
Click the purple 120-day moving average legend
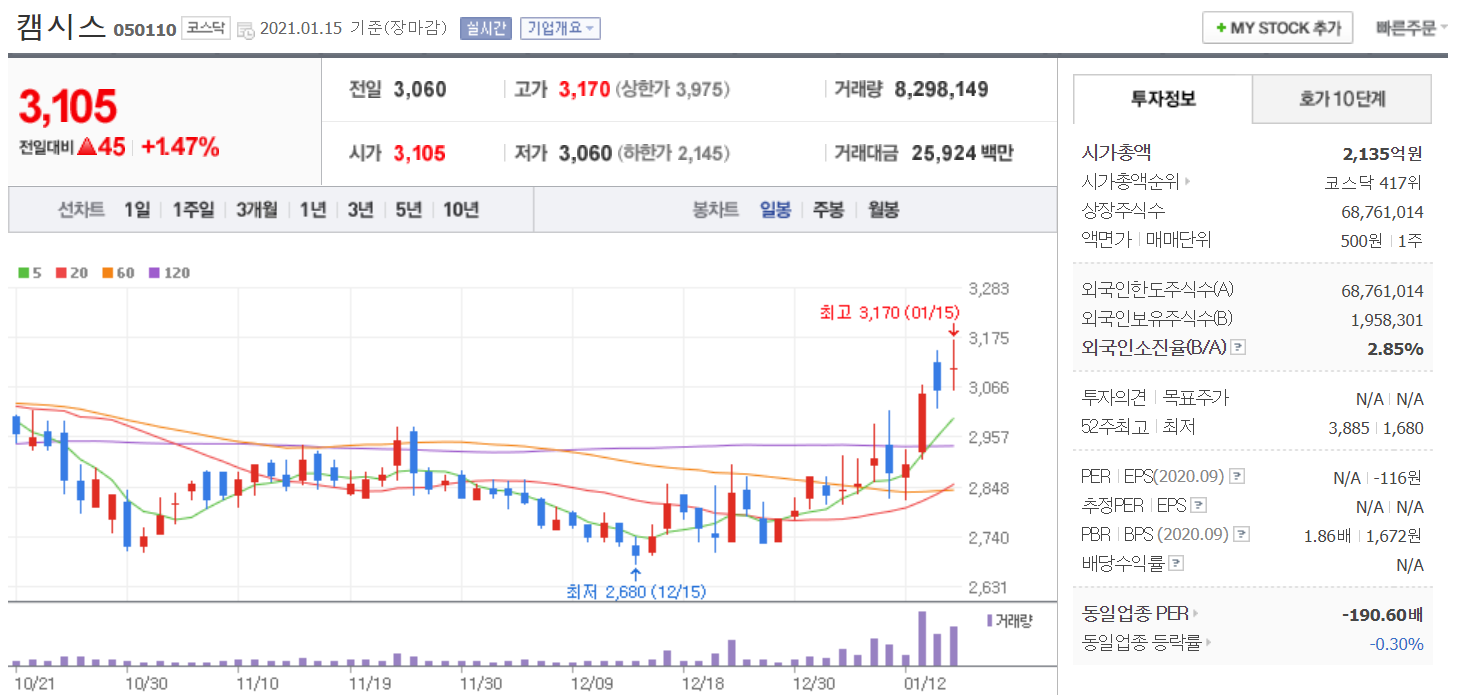tap(169, 272)
